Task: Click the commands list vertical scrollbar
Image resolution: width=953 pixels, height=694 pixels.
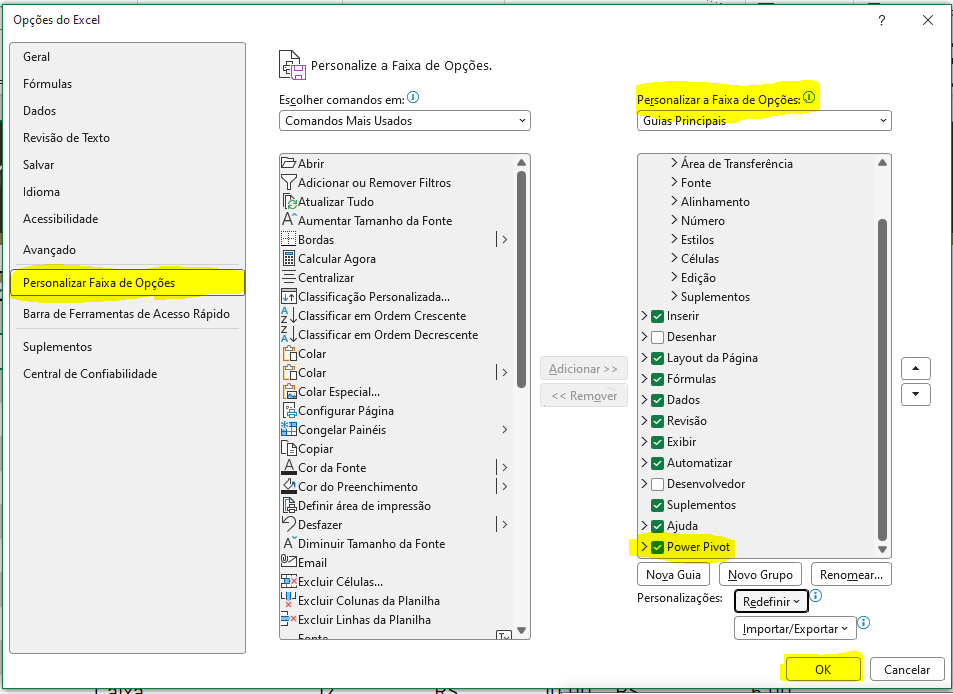Action: coord(521,280)
